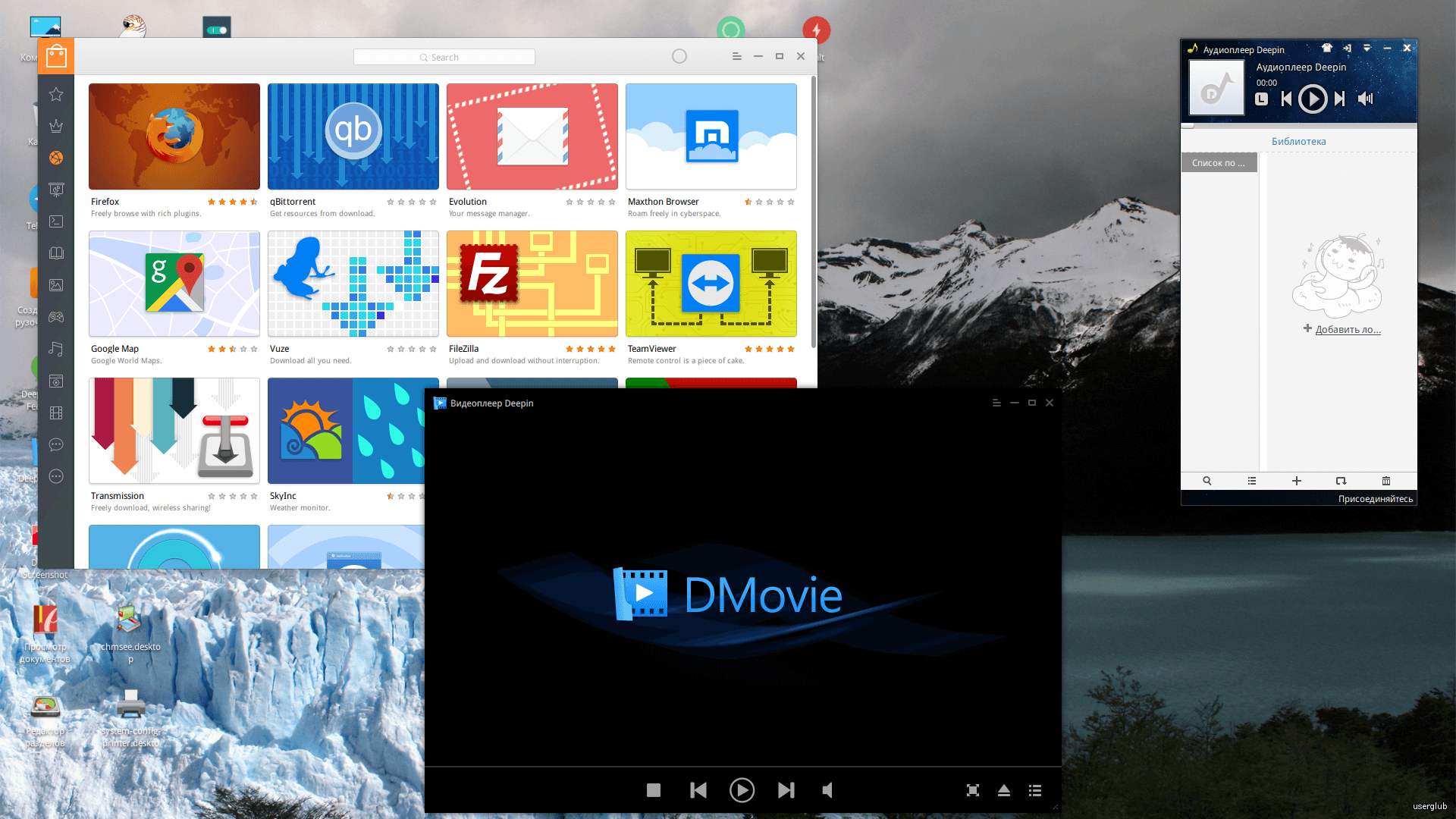Open the Vuze app tile
1456x819 pixels.
coord(353,284)
